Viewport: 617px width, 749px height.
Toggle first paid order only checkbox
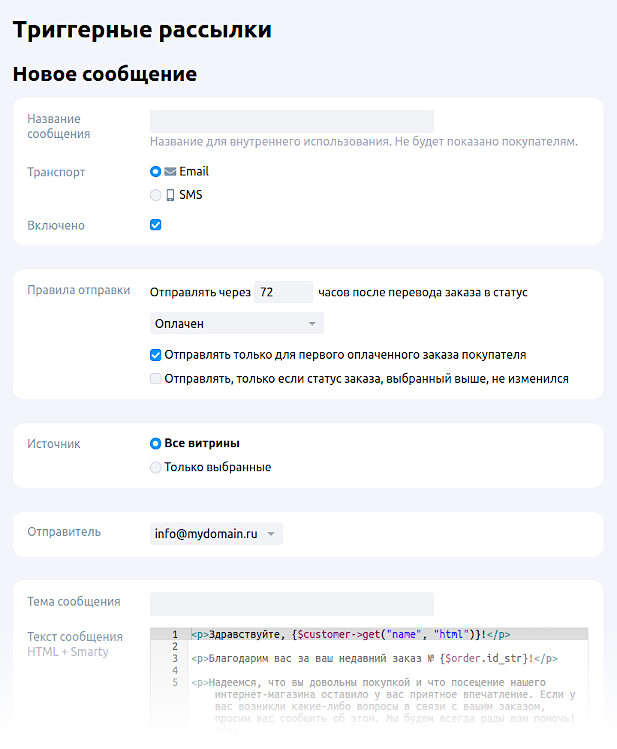pos(155,355)
